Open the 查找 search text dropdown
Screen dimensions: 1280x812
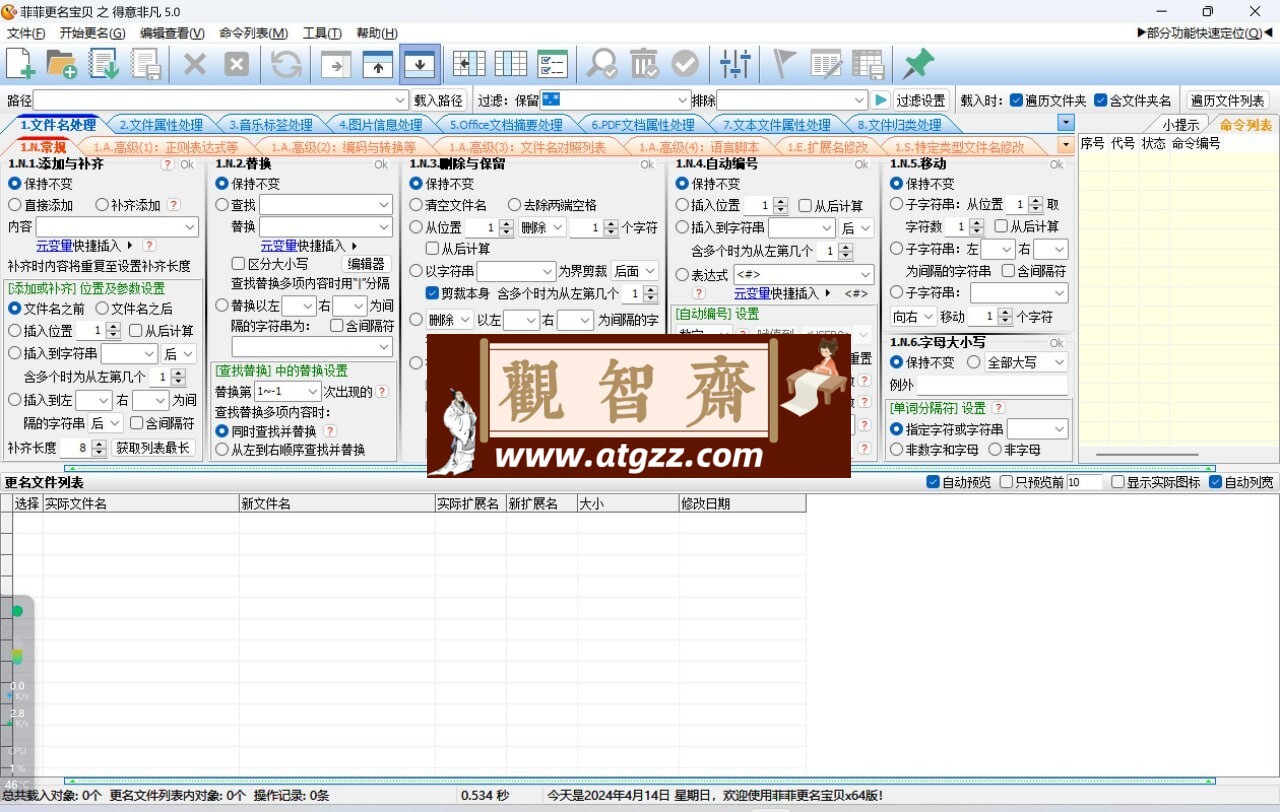pos(384,205)
